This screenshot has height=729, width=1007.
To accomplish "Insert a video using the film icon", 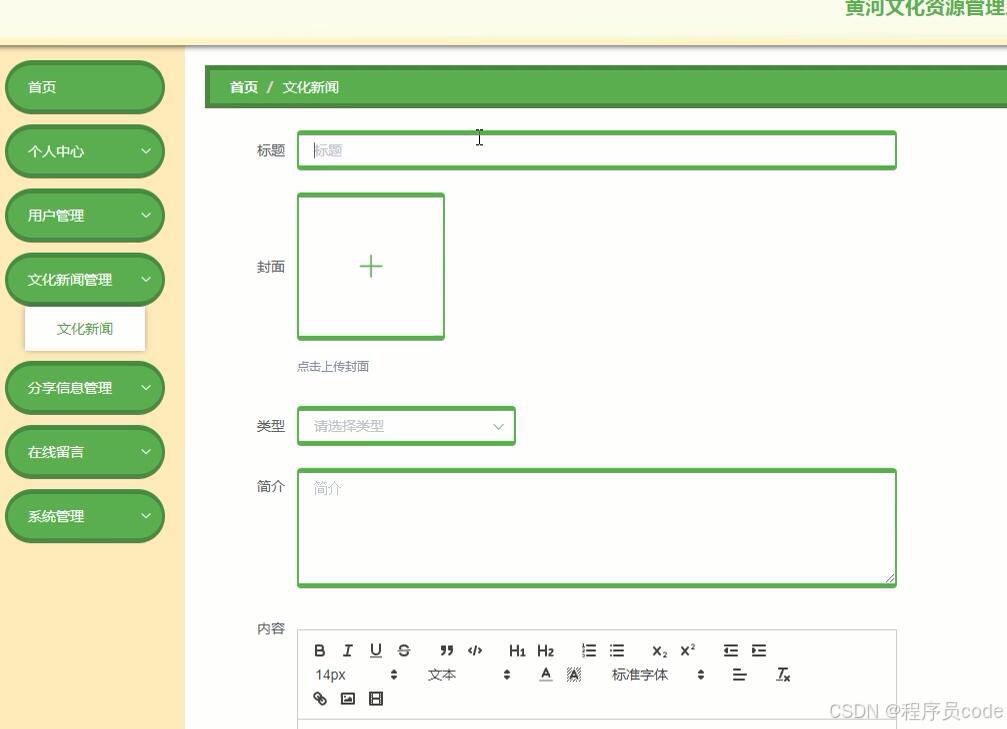I will tap(376, 698).
